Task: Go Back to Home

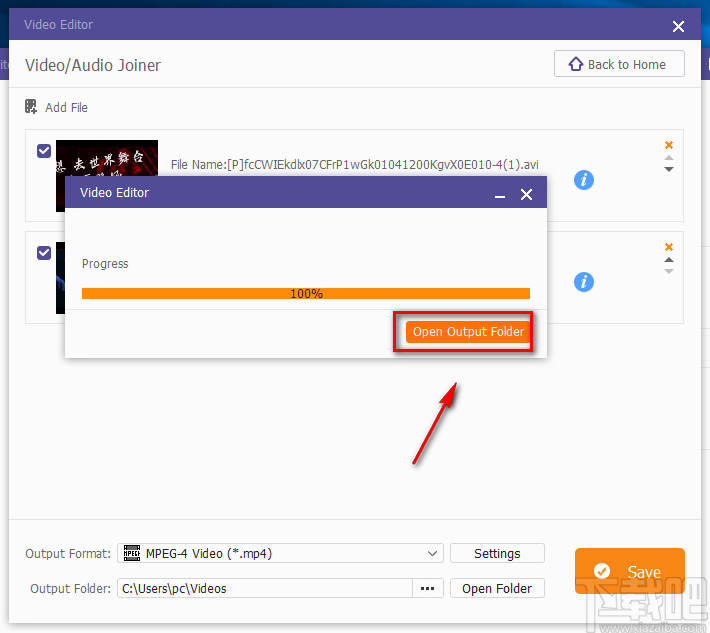Action: (x=619, y=64)
